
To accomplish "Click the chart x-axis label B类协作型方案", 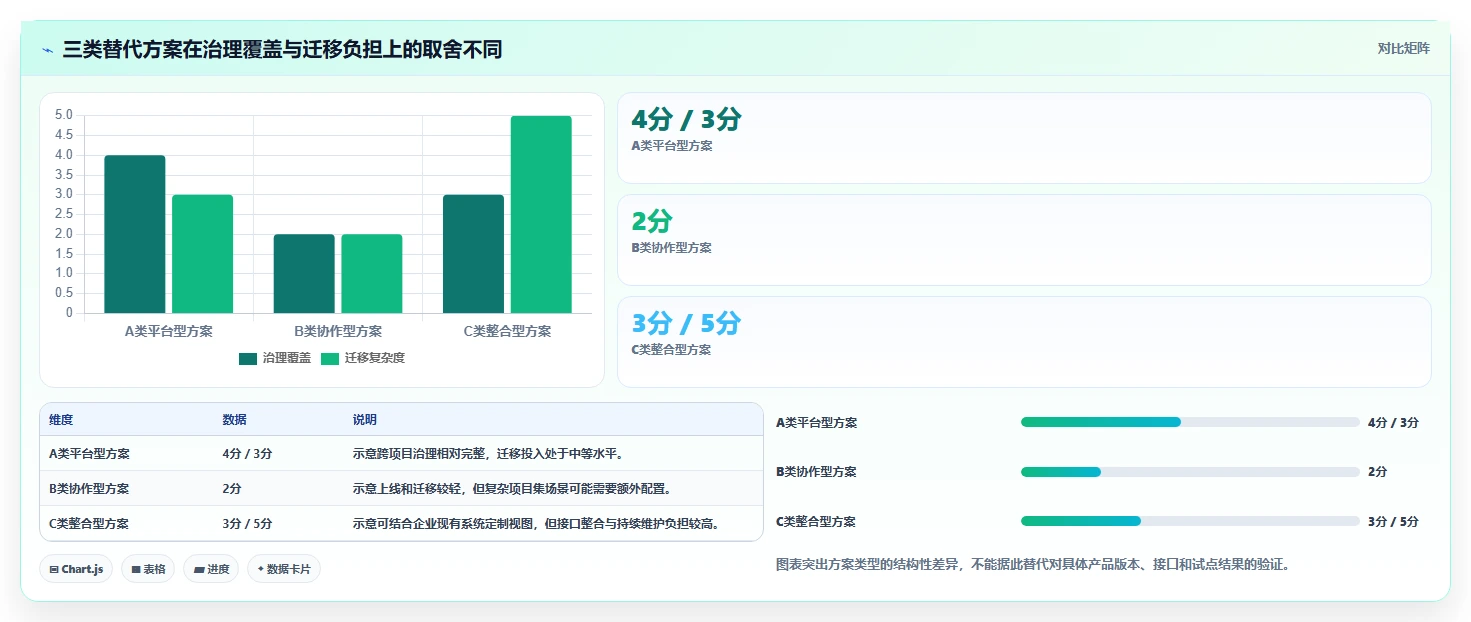I will pyautogui.click(x=338, y=331).
